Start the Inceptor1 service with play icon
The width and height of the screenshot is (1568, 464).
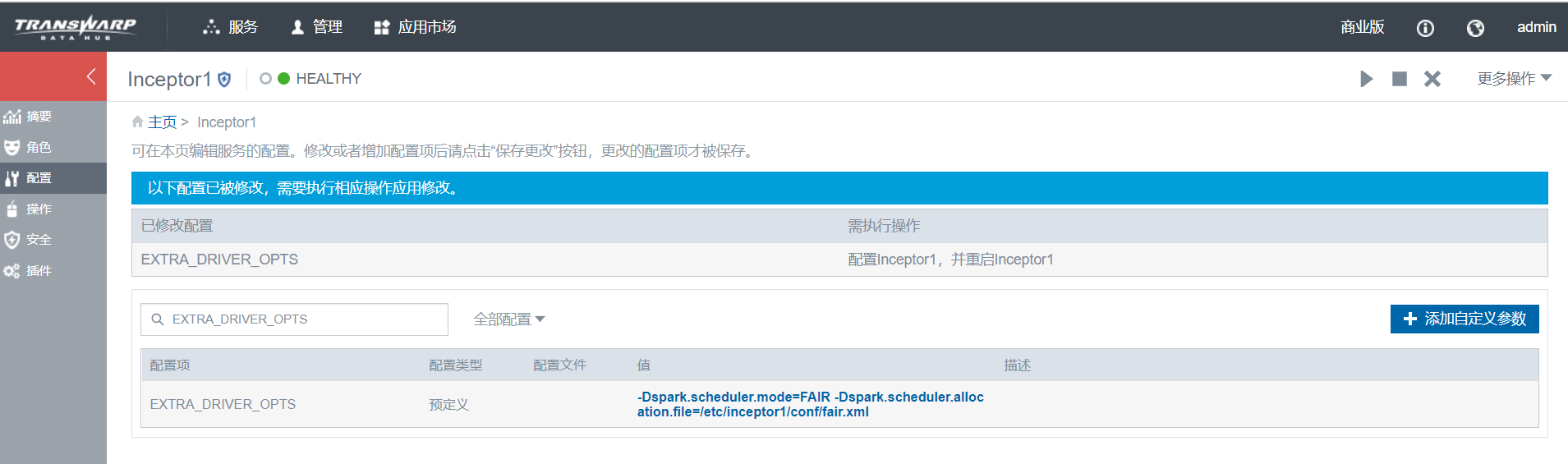coord(1366,79)
